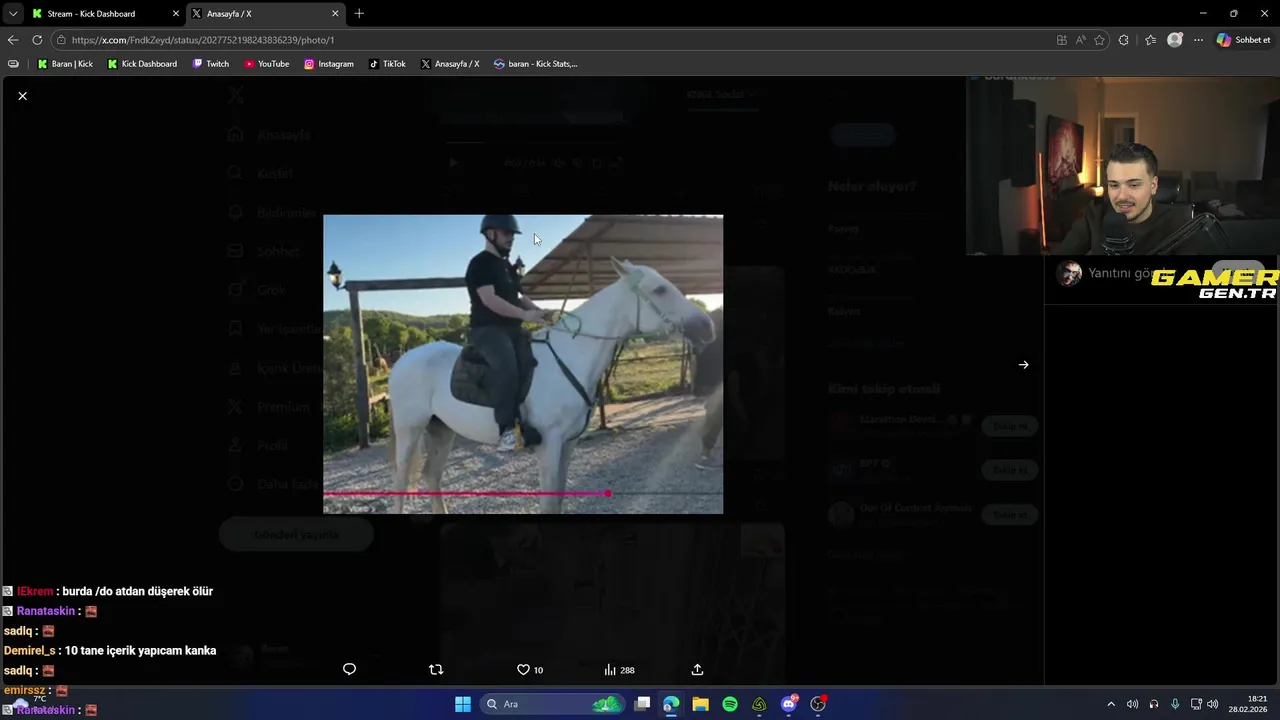The image size is (1280, 720).
Task: Open the split screen apps icon
Action: click(x=1061, y=40)
